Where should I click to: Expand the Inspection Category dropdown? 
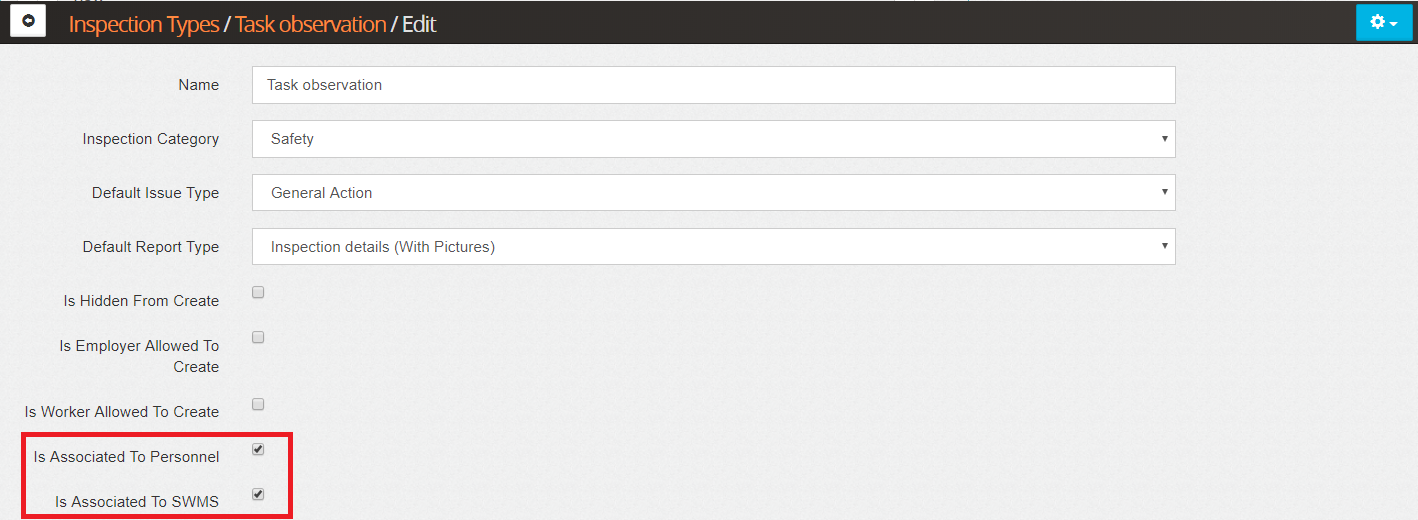pyautogui.click(x=713, y=139)
